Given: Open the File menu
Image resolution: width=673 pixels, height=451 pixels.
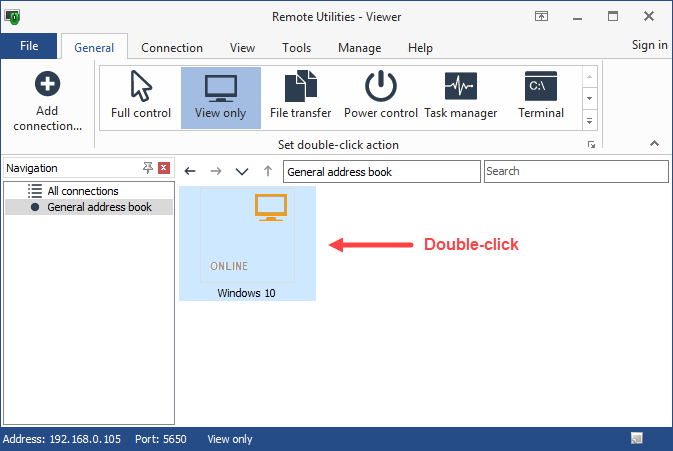Looking at the screenshot, I should [x=29, y=46].
